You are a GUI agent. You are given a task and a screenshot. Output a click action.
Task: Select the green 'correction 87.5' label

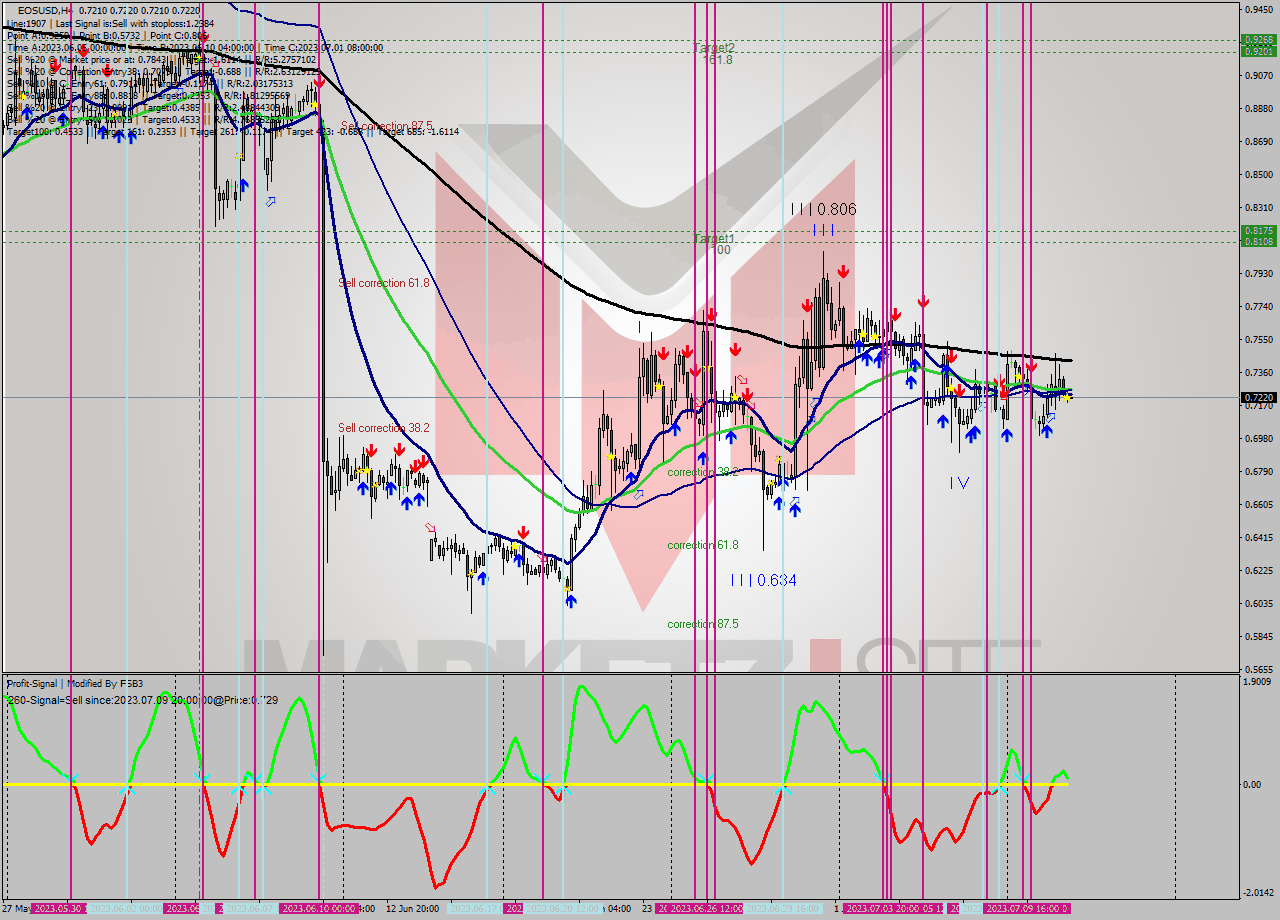tap(703, 624)
